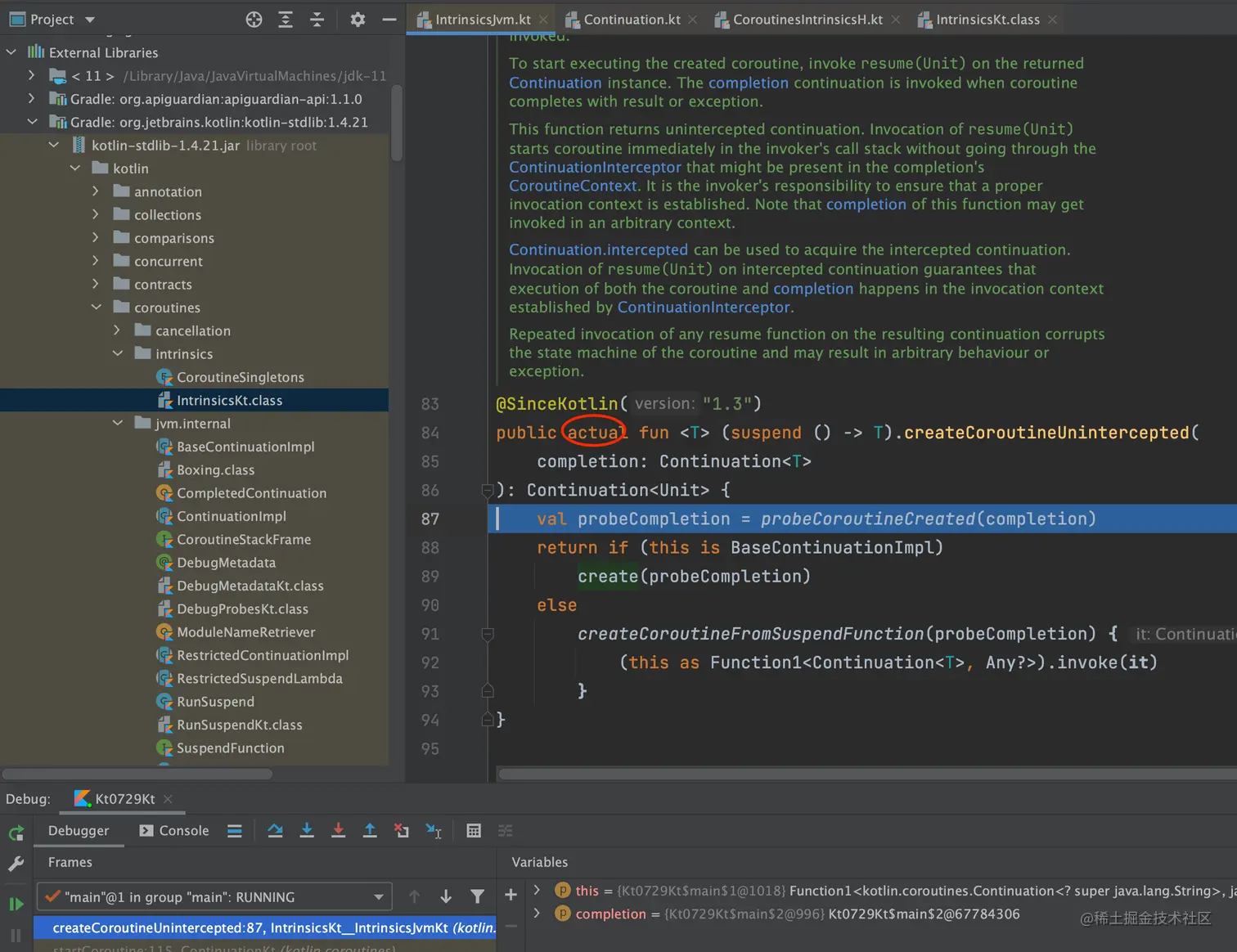Select the Console tab

174,831
